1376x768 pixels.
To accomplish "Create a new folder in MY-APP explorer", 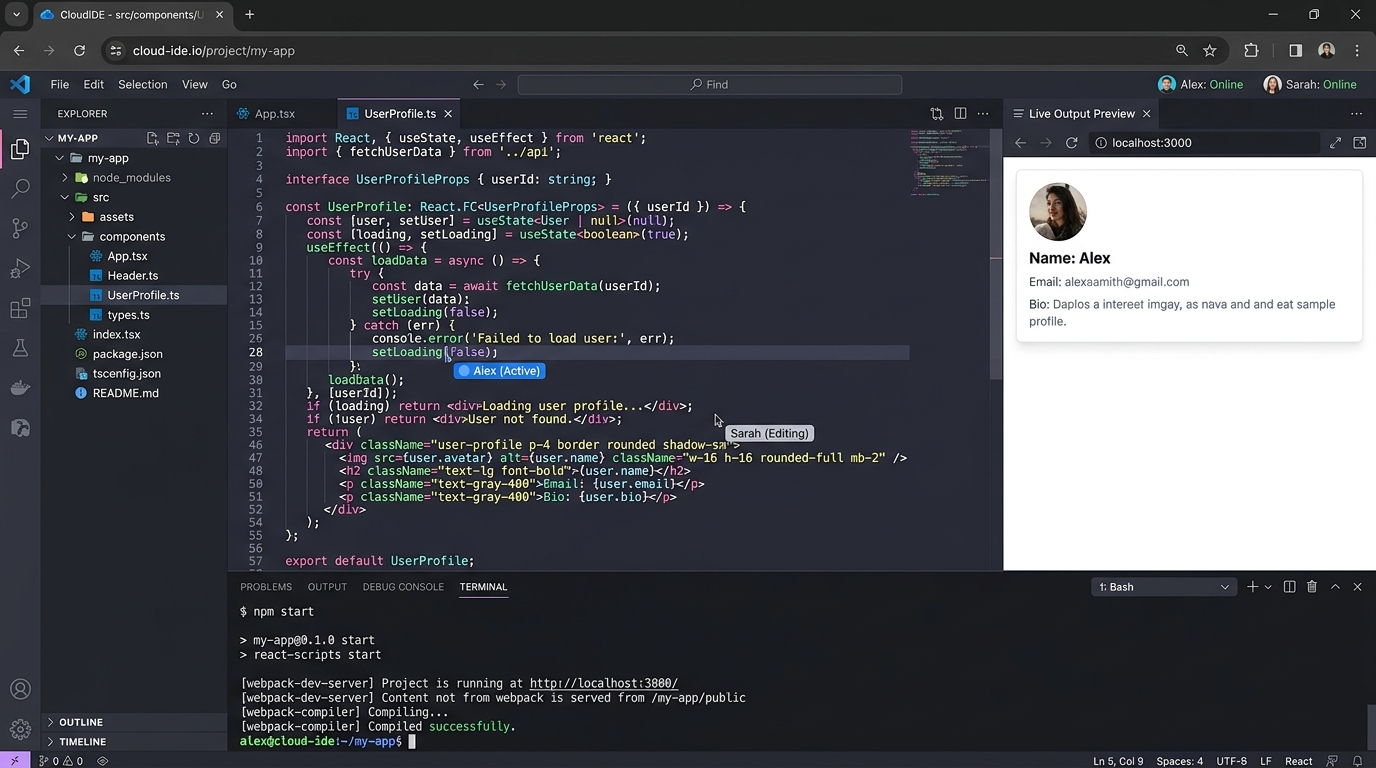I will (x=173, y=138).
